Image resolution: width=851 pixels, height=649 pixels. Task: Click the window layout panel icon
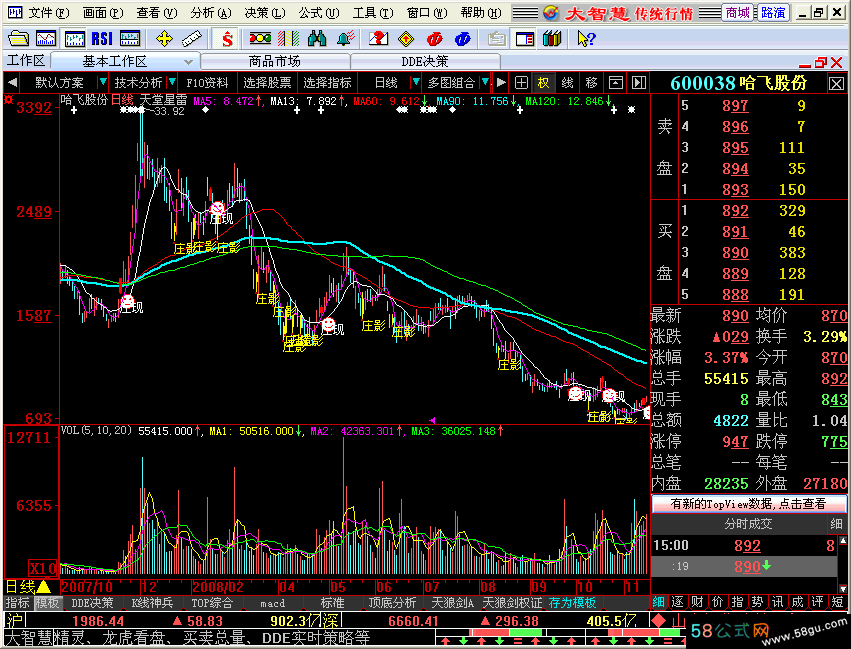pyautogui.click(x=525, y=39)
